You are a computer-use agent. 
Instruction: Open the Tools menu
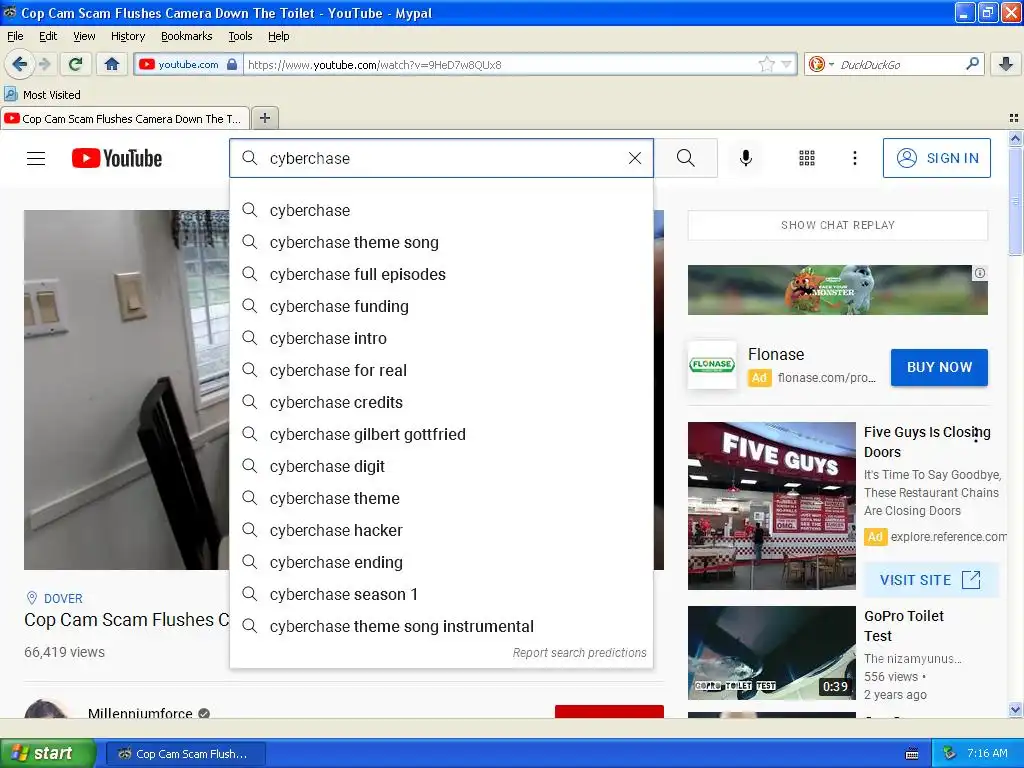(240, 36)
